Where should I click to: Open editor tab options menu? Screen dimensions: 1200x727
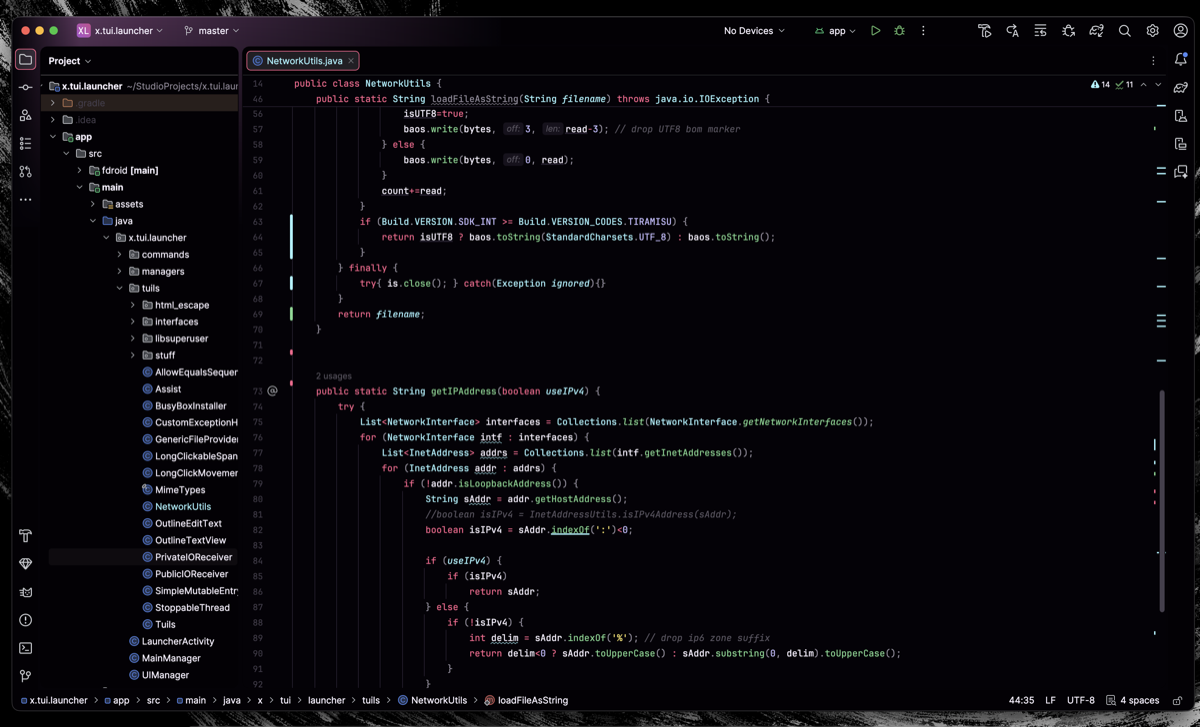click(x=1153, y=61)
